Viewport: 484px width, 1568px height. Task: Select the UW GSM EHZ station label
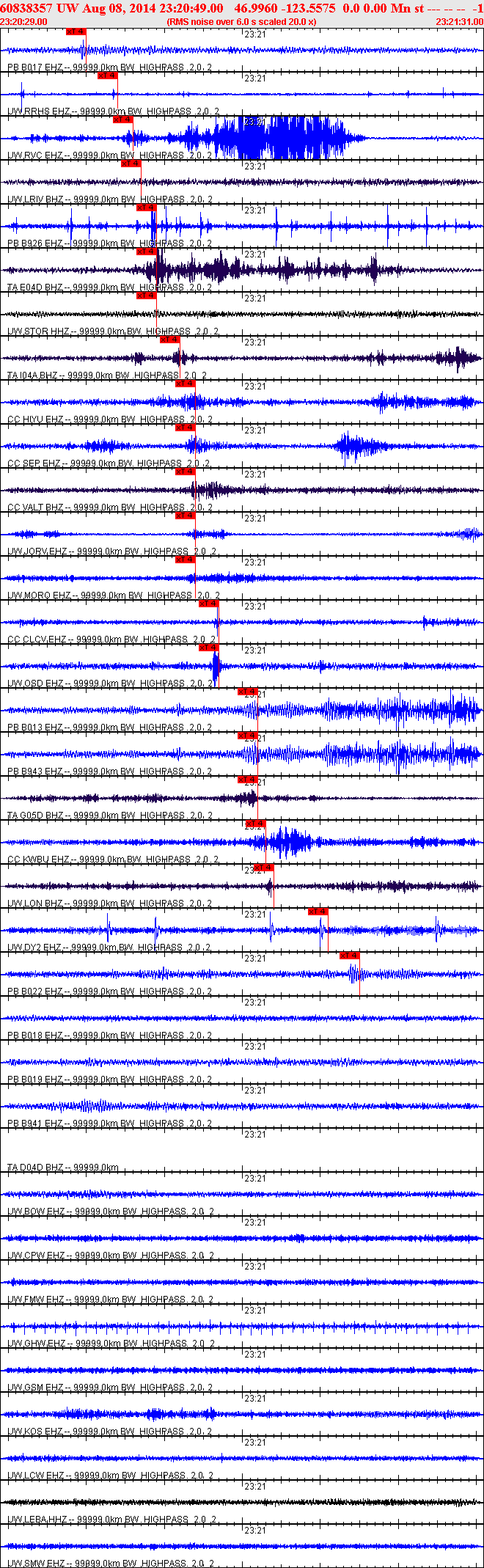(x=111, y=1388)
